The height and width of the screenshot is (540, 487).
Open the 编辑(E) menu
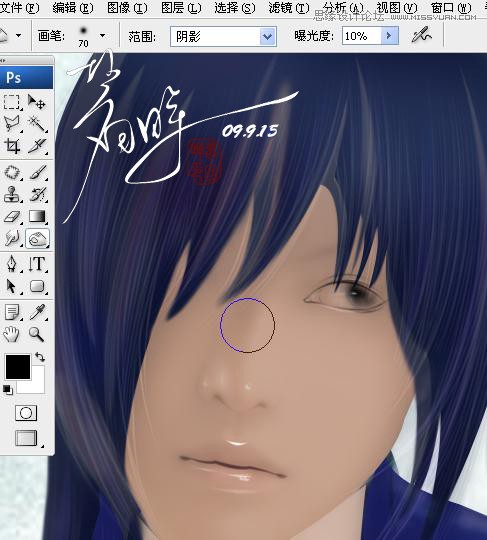pos(73,8)
